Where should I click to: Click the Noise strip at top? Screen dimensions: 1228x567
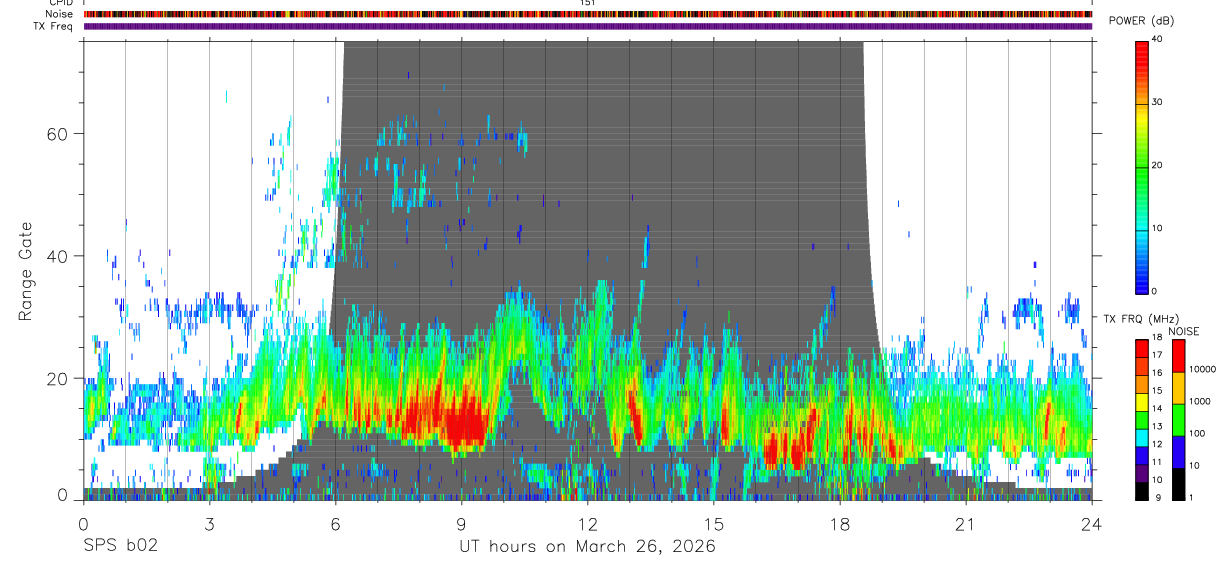(588, 14)
